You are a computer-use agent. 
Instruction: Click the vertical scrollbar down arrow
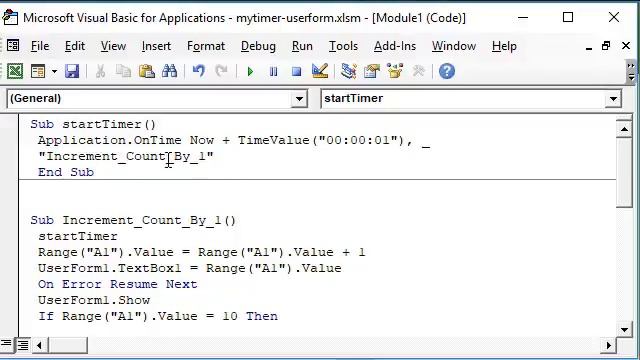[624, 330]
